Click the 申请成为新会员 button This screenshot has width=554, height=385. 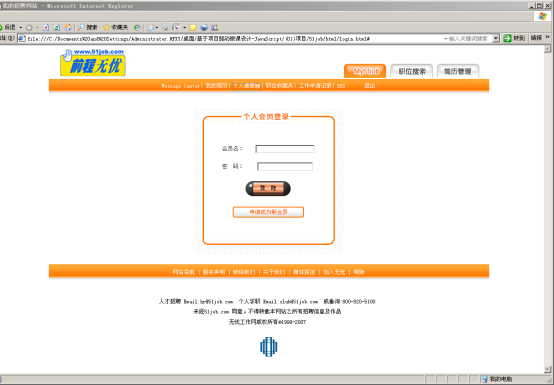pos(268,212)
